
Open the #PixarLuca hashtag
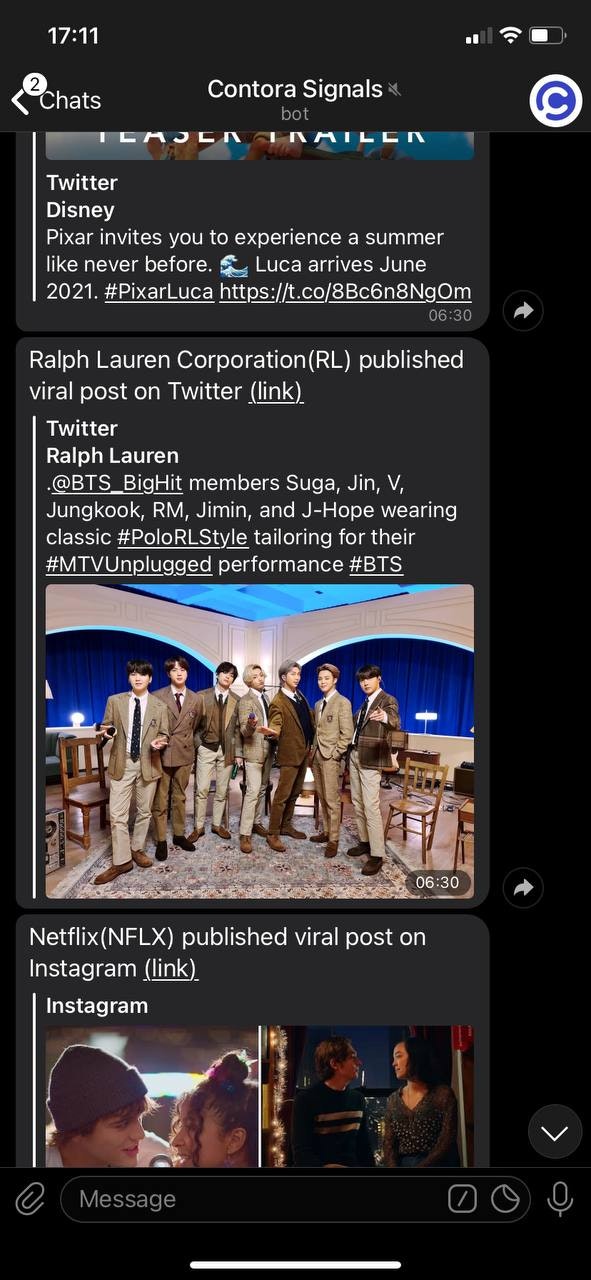[159, 292]
